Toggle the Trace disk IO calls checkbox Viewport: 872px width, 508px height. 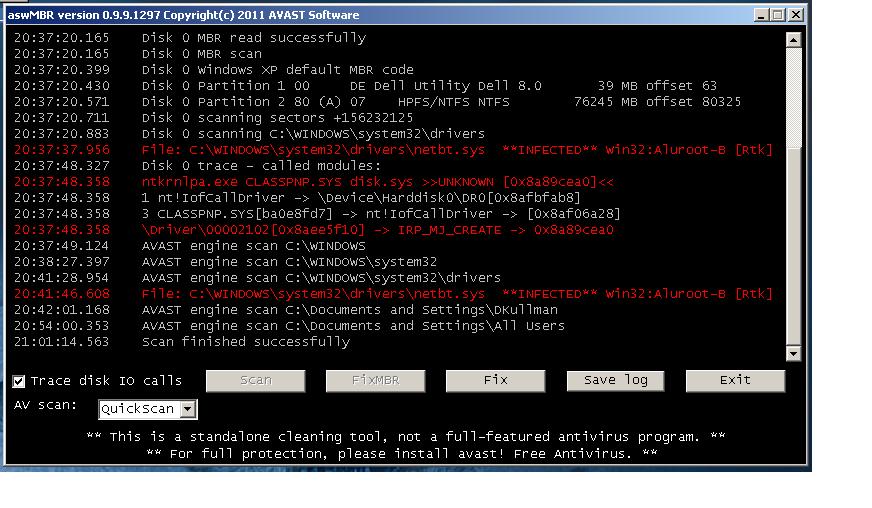click(19, 381)
